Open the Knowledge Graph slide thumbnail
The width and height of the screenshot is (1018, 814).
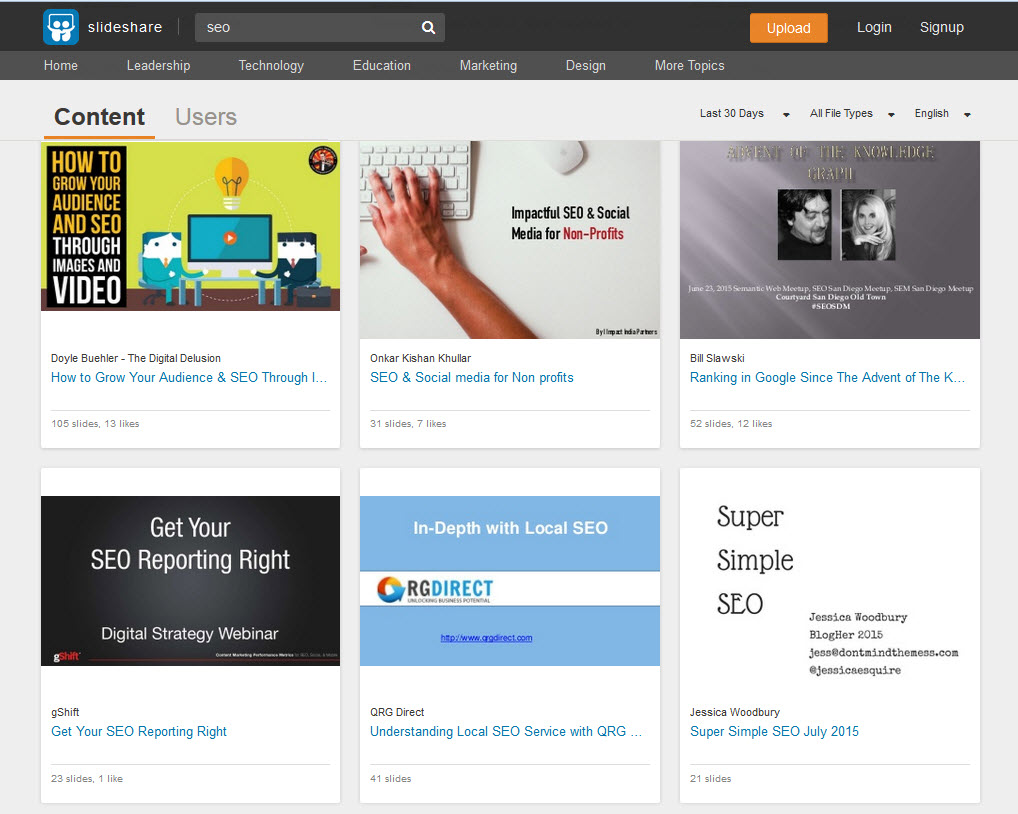click(830, 240)
